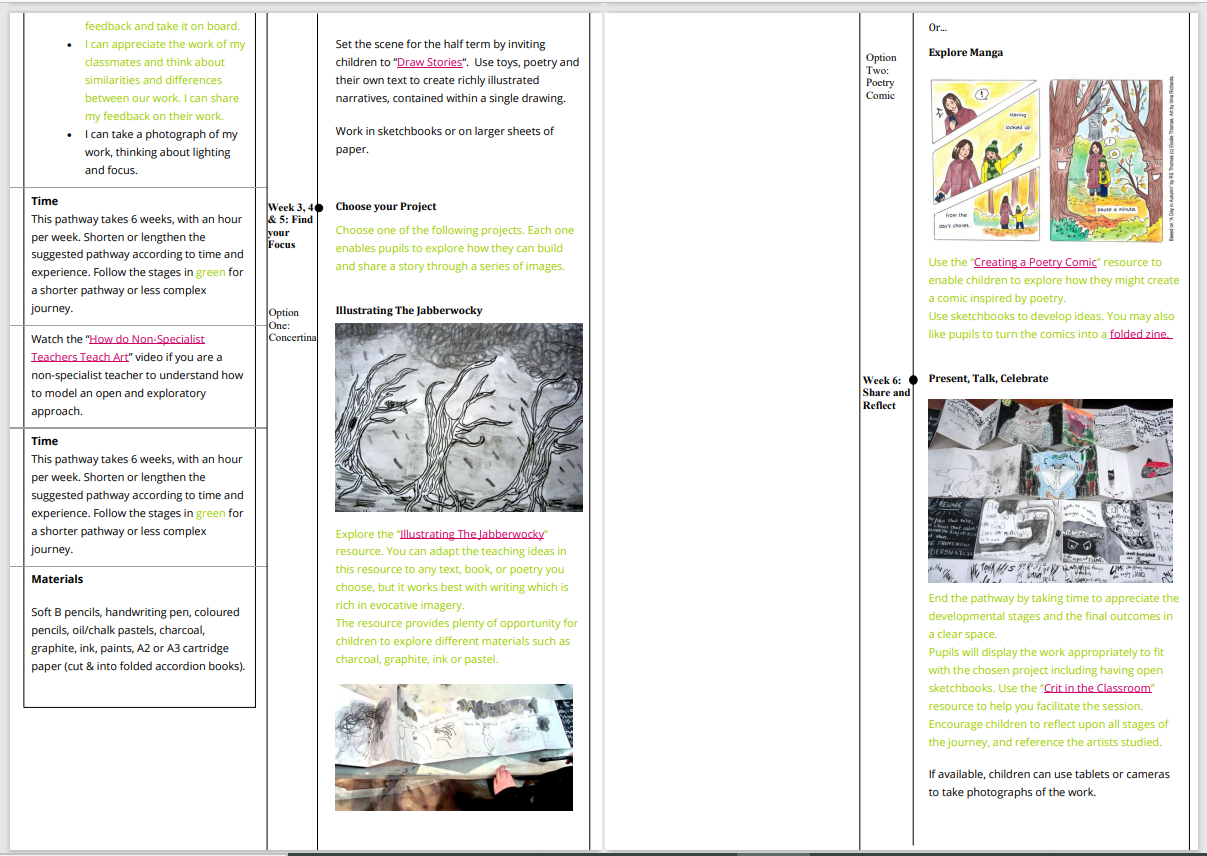Viewport: 1207px width, 856px height.
Task: Click the timeline dot beside "Choose your Project"
Action: coord(318,208)
